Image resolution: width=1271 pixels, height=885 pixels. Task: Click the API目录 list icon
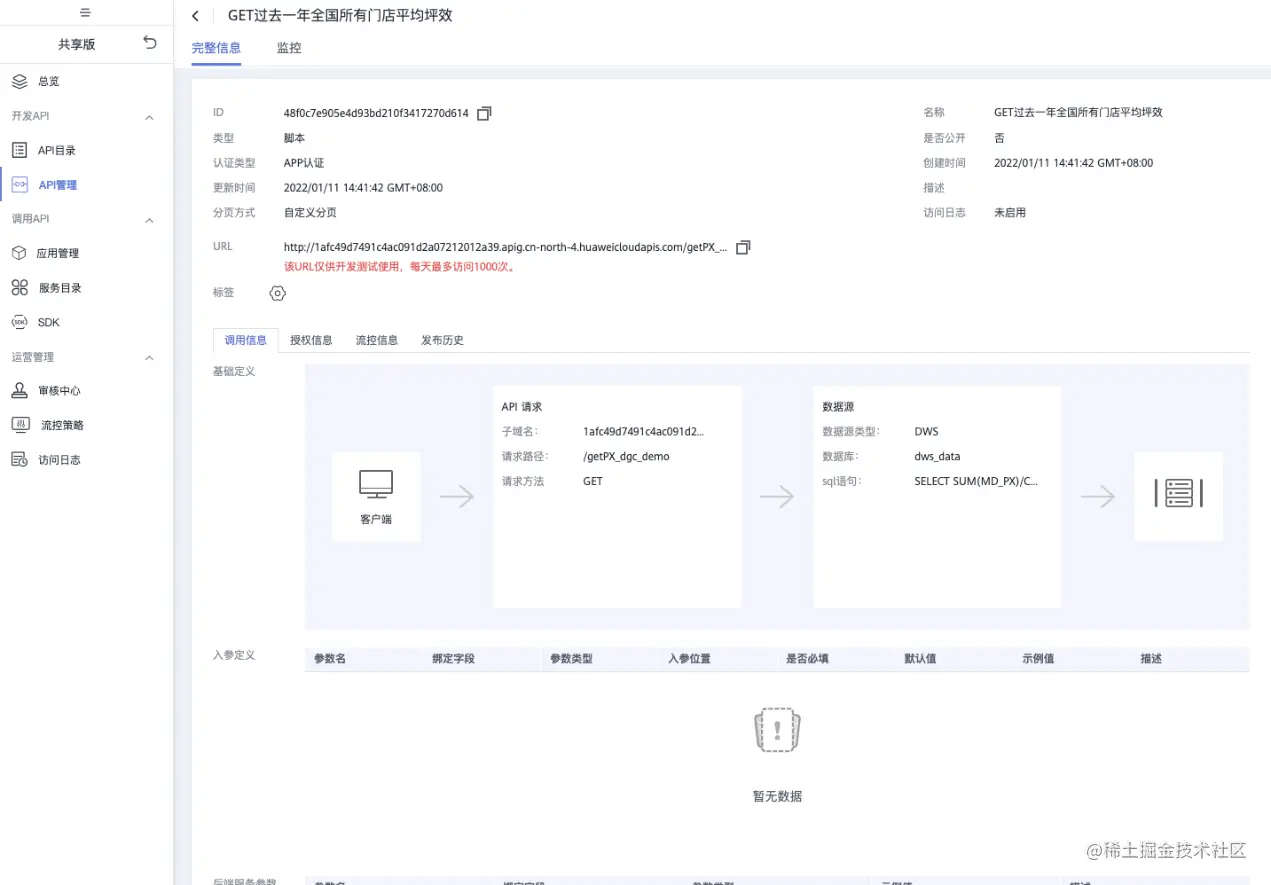(x=20, y=150)
